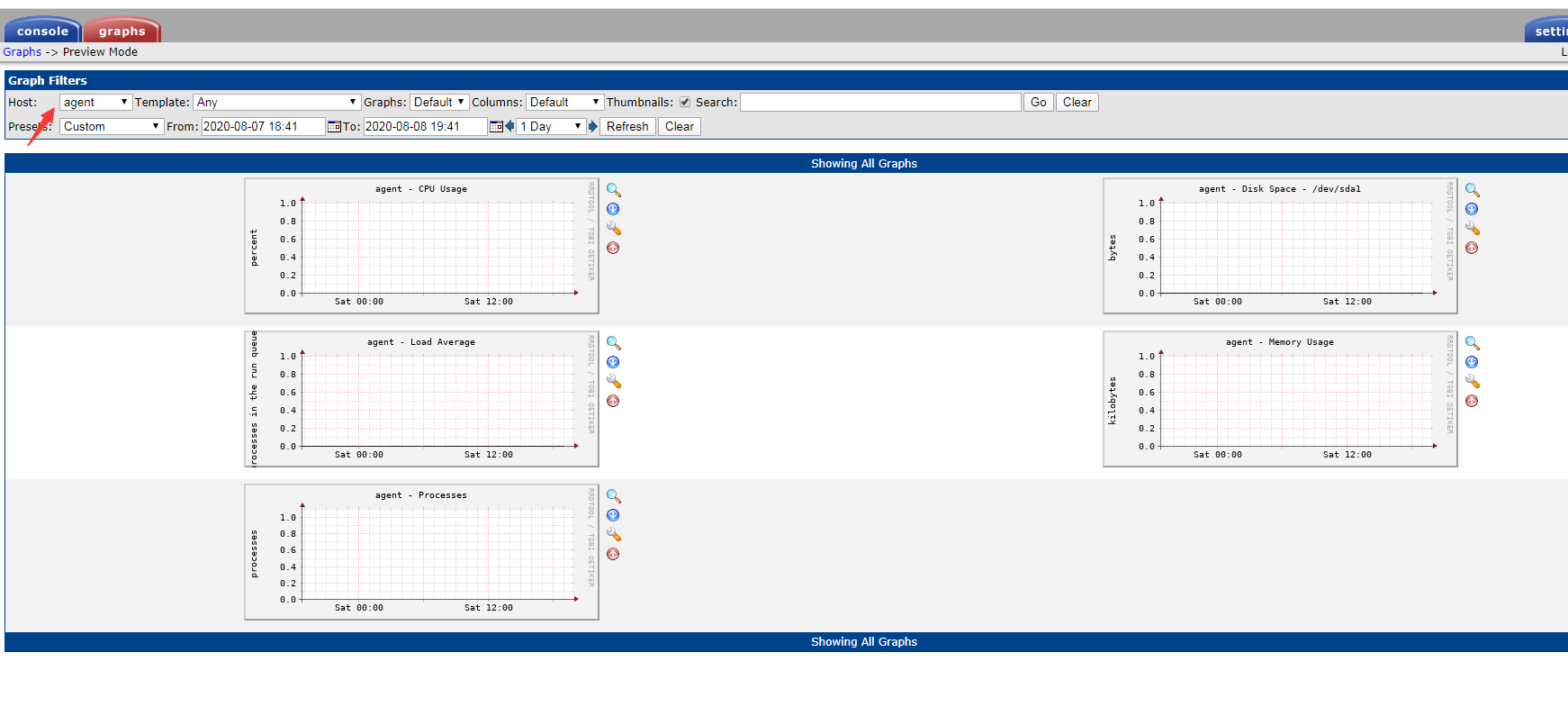Open wrench properties icon beside Load Average graph

[613, 381]
